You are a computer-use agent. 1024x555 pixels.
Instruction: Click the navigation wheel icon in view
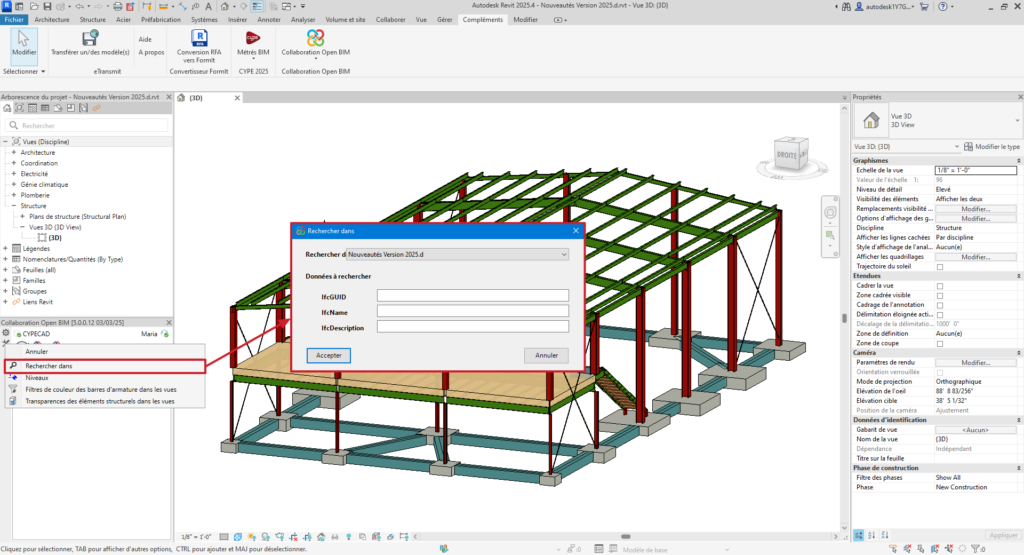pos(830,213)
